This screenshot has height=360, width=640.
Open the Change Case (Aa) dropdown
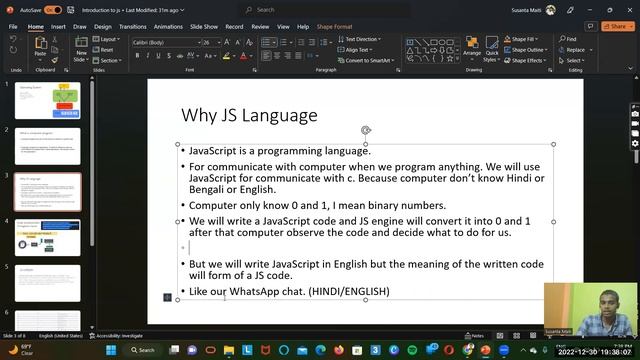click(x=210, y=56)
